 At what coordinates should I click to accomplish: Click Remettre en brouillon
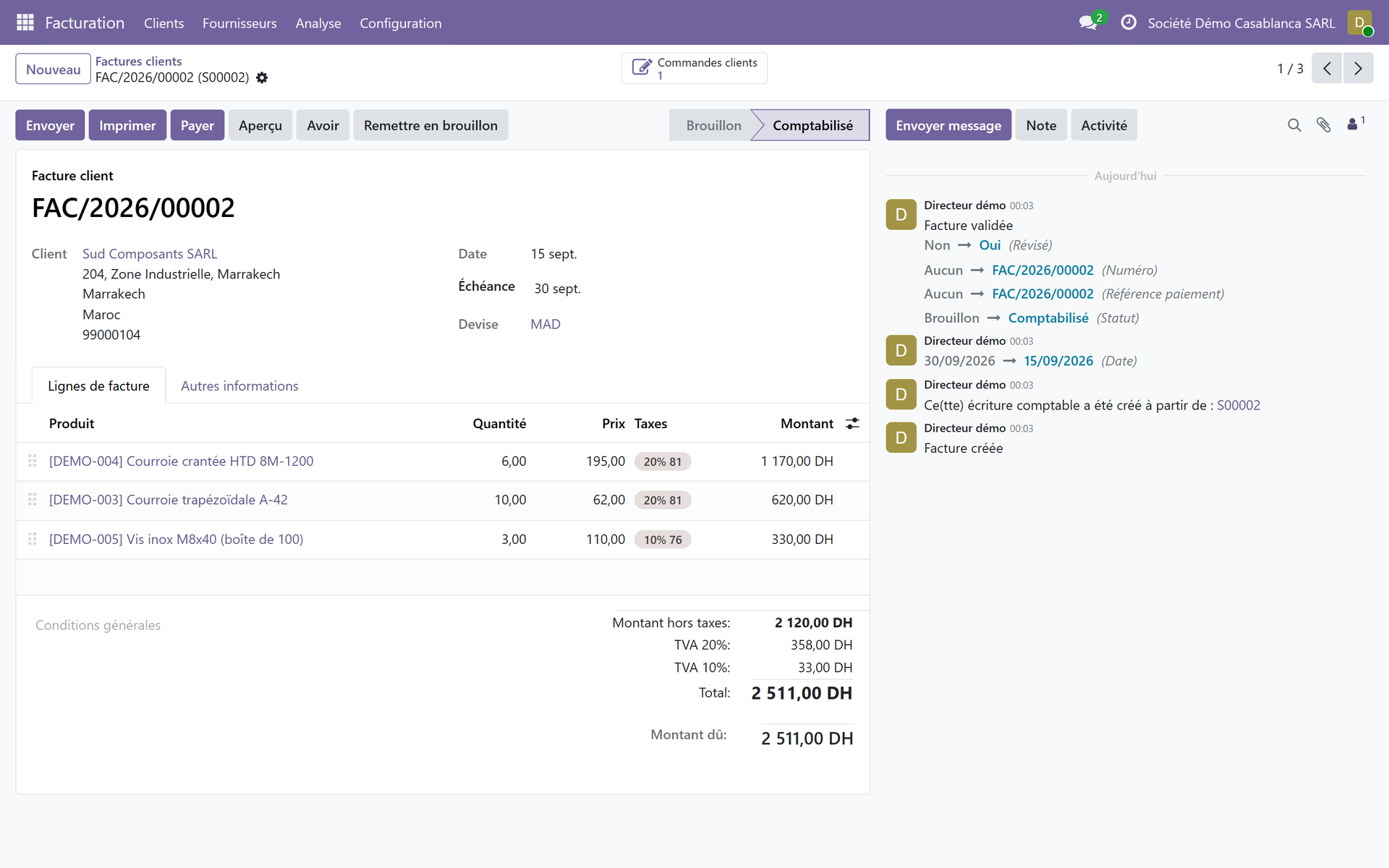430,125
